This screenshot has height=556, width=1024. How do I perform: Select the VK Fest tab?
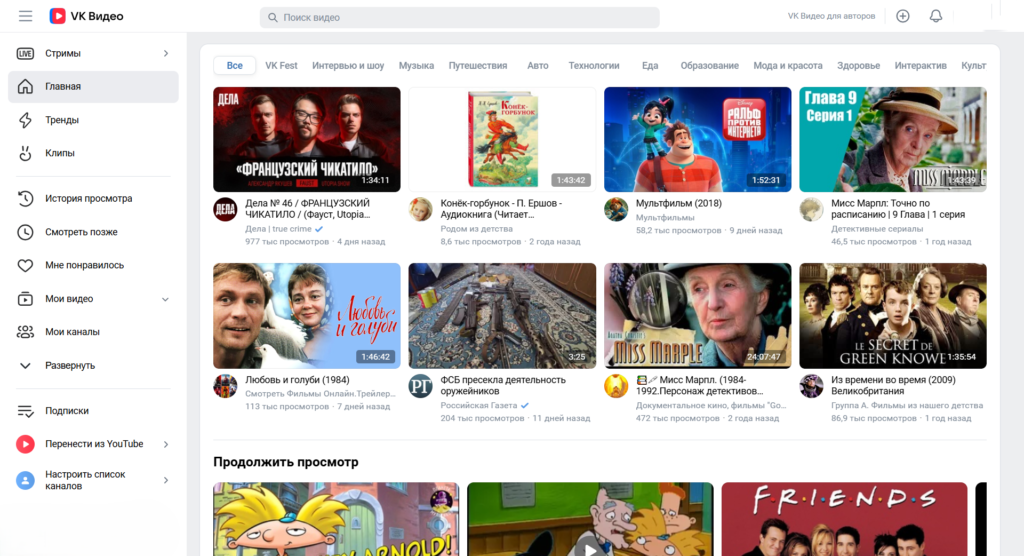tap(281, 65)
